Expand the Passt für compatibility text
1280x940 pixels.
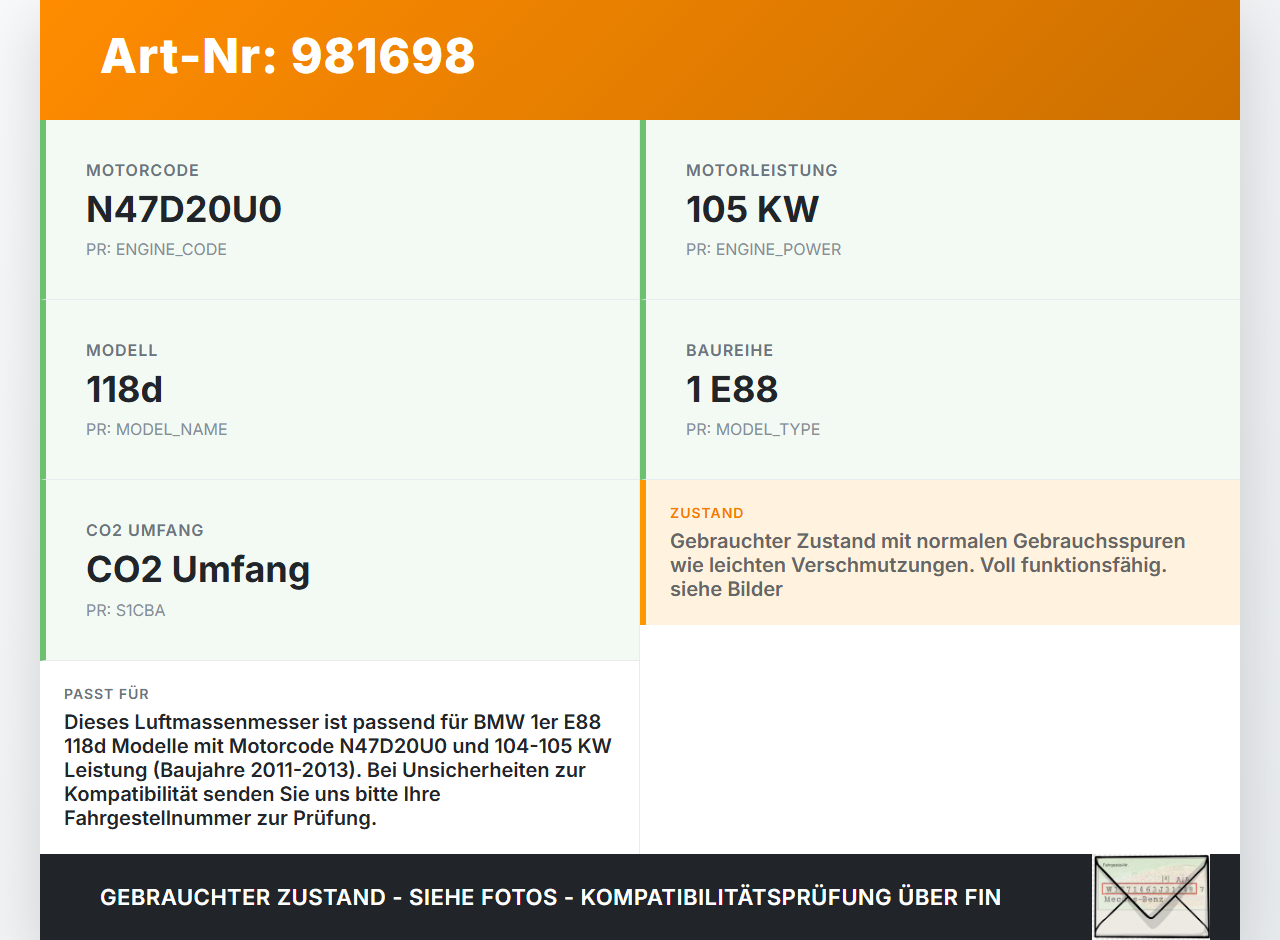point(337,769)
